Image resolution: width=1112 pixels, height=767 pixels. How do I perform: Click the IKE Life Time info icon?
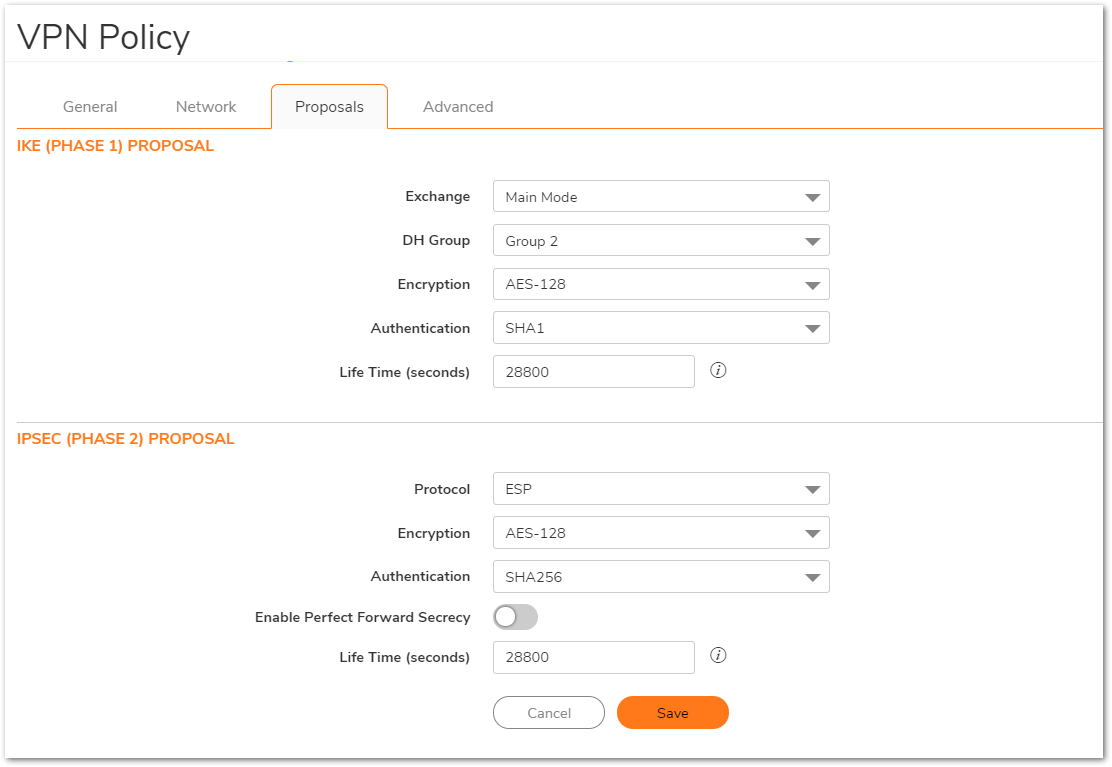pos(718,371)
